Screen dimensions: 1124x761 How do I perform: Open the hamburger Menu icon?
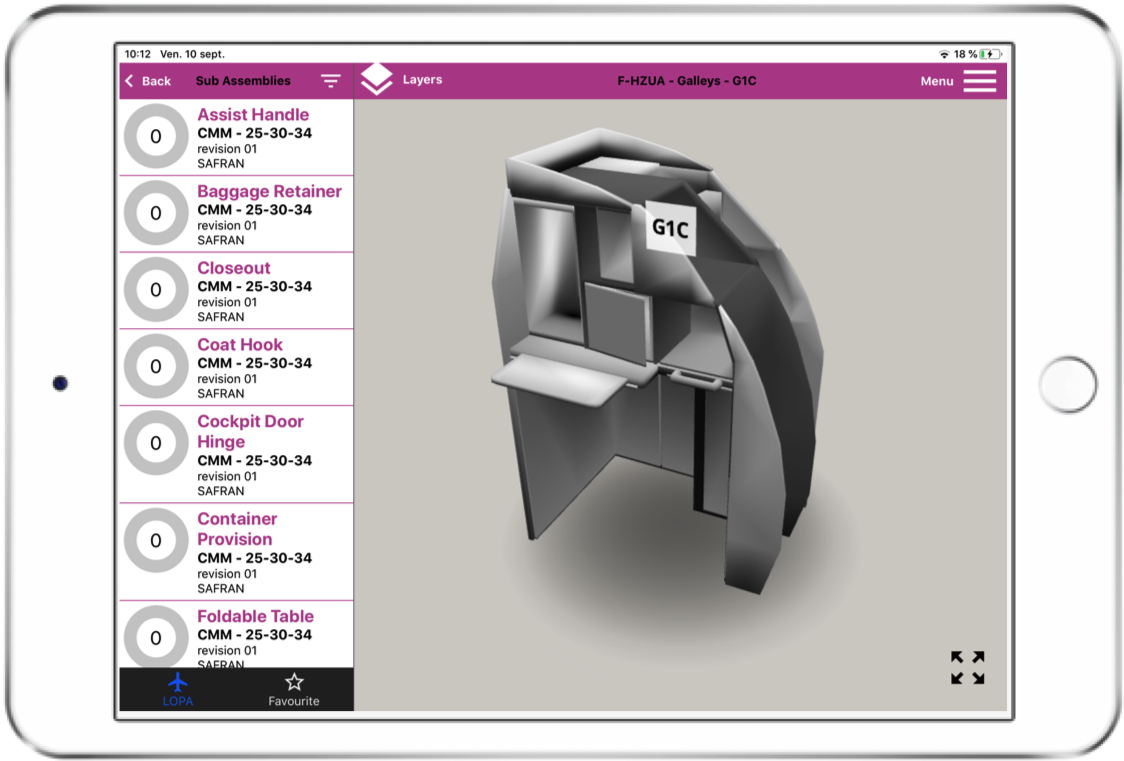pyautogui.click(x=979, y=81)
